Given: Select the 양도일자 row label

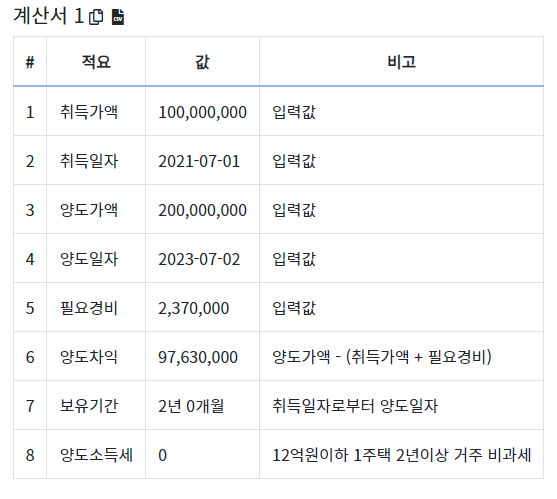Looking at the screenshot, I should coord(89,259).
